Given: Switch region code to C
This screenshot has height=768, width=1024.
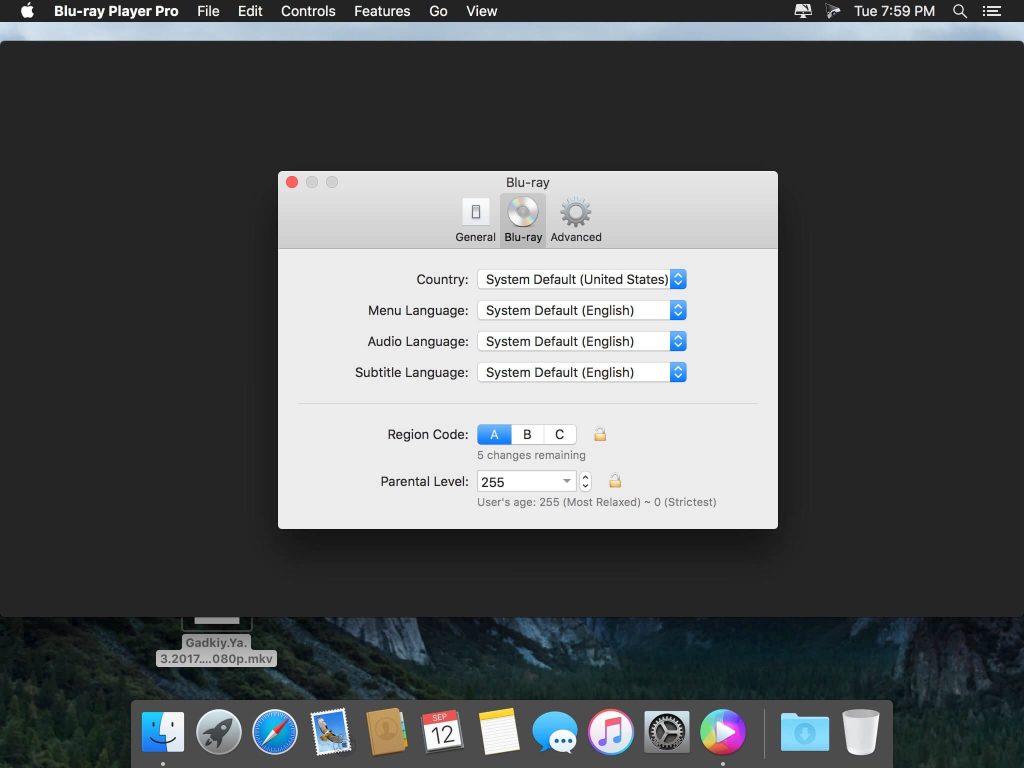Looking at the screenshot, I should point(560,434).
